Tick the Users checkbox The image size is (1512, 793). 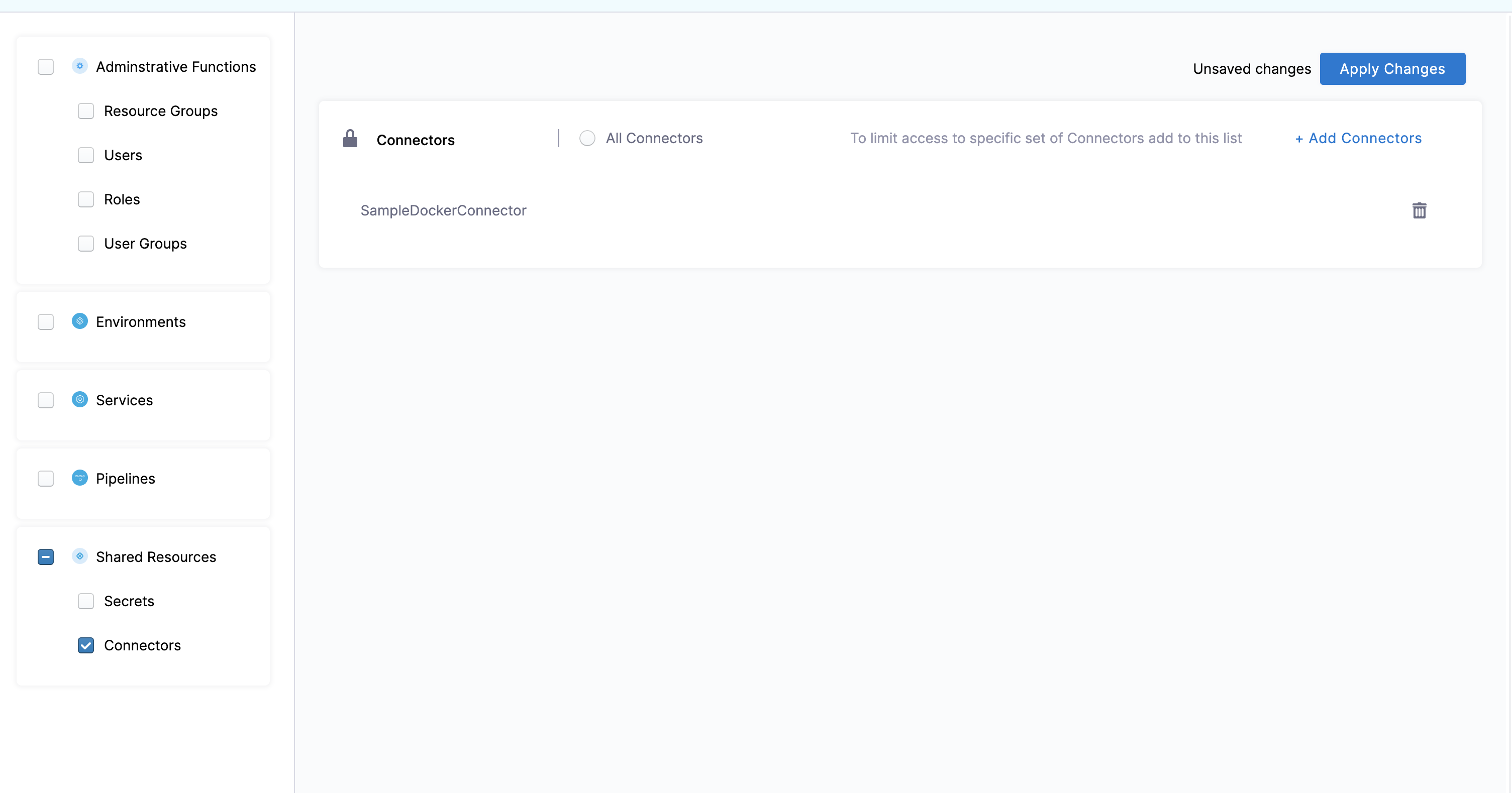(86, 155)
